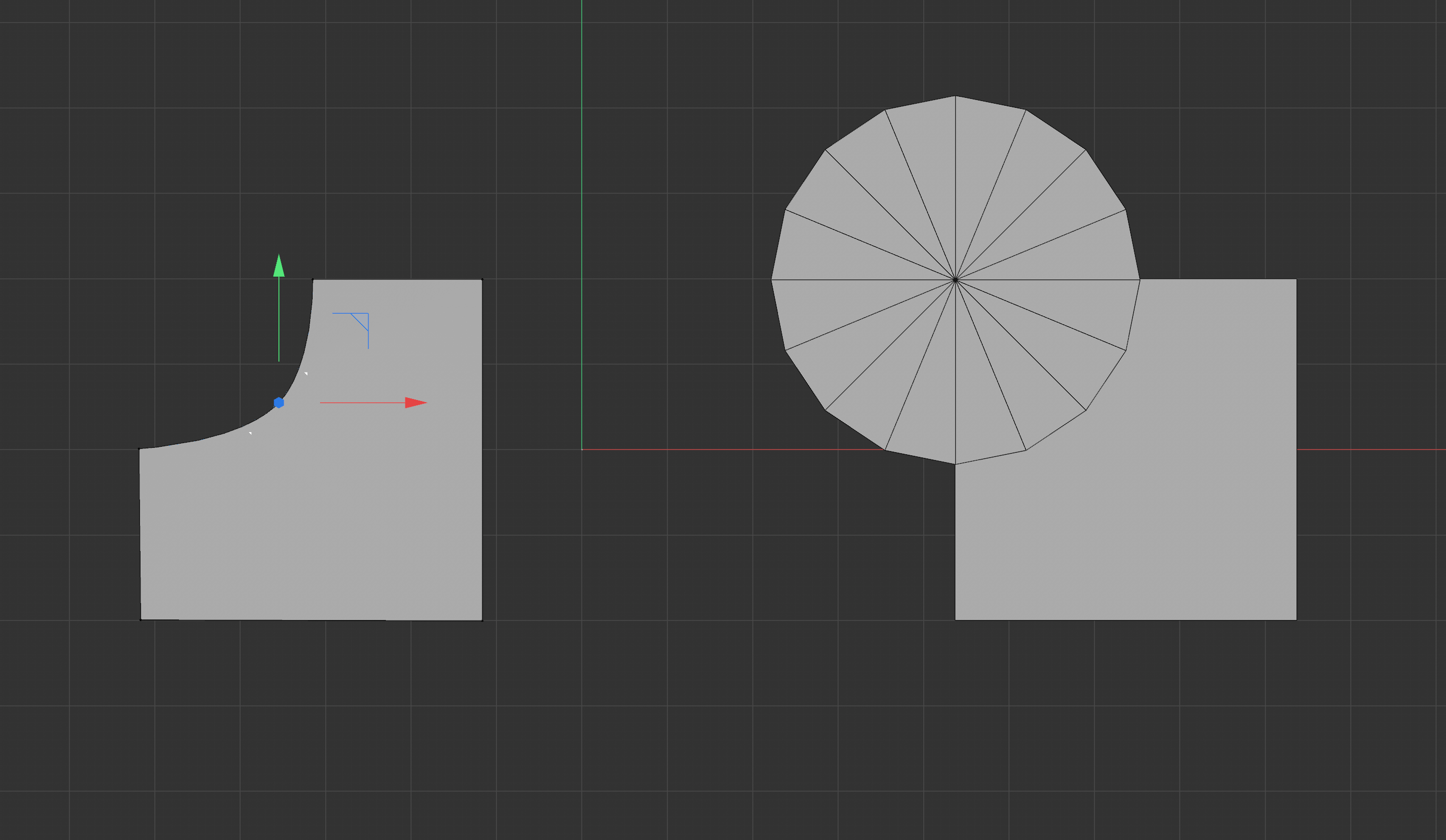
Task: Select the vertex where the curve meets the top edge
Action: pyautogui.click(x=313, y=279)
